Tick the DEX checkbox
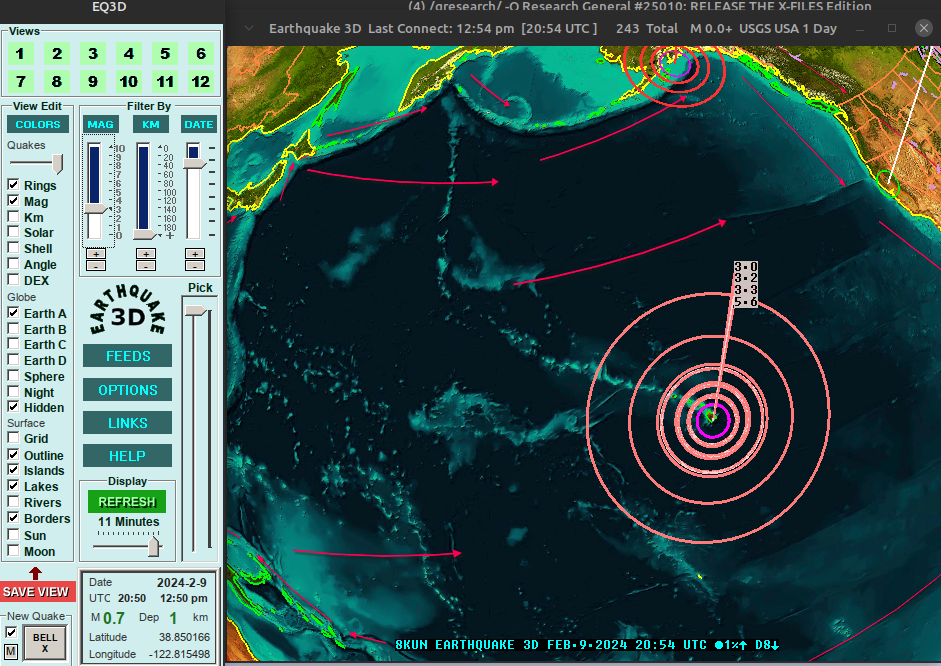 pos(13,280)
